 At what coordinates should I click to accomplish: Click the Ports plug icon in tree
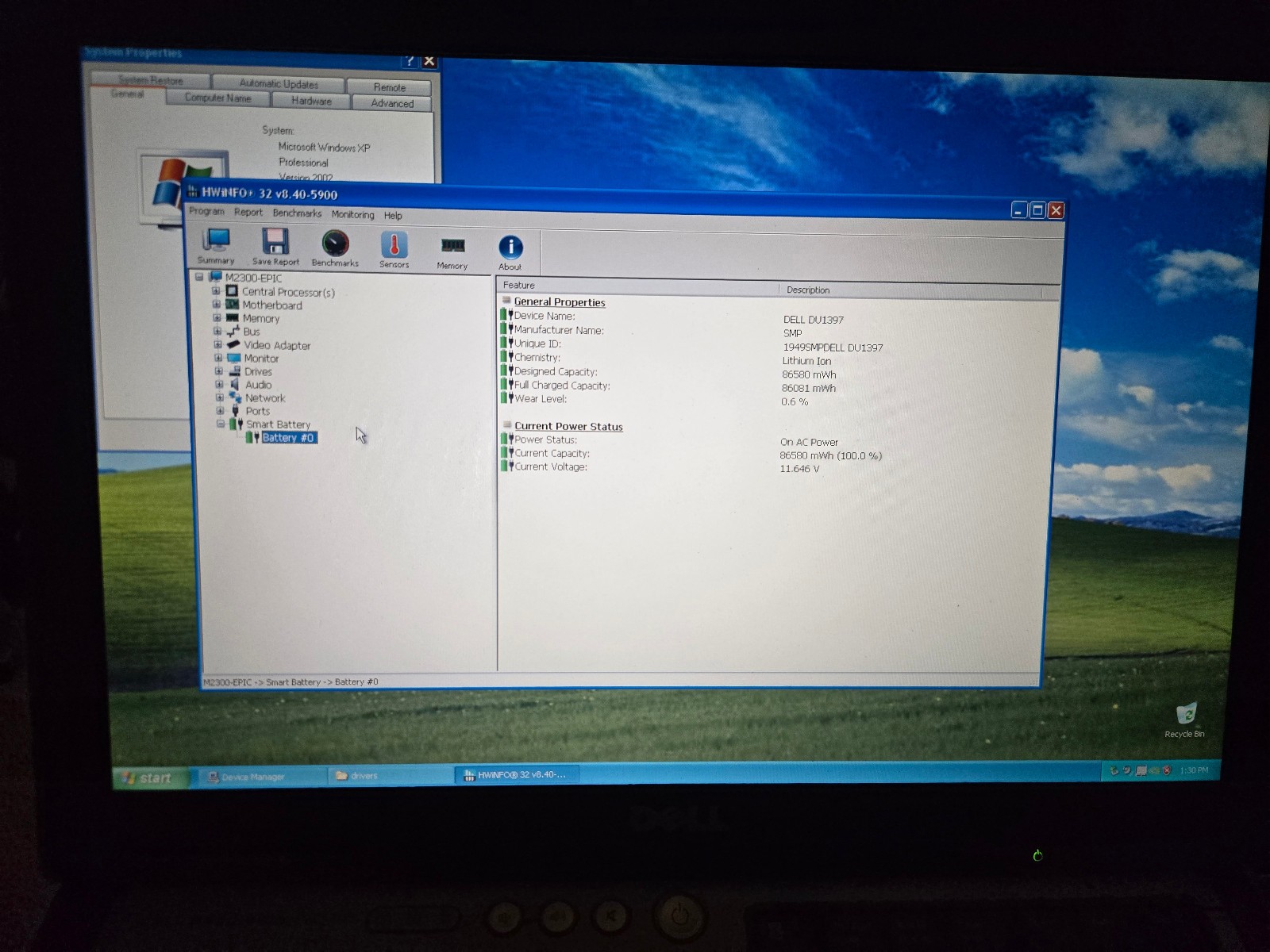click(x=236, y=411)
